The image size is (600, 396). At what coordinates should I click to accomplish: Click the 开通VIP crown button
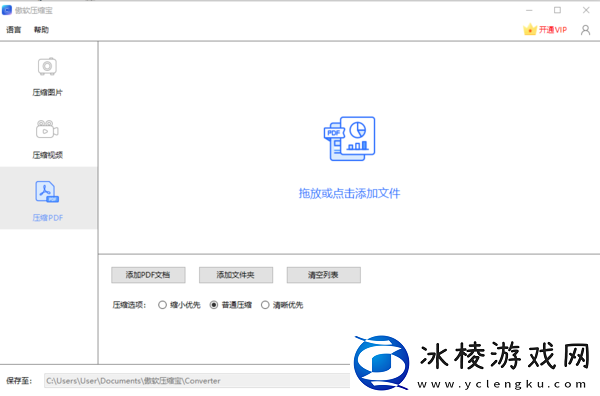click(545, 29)
